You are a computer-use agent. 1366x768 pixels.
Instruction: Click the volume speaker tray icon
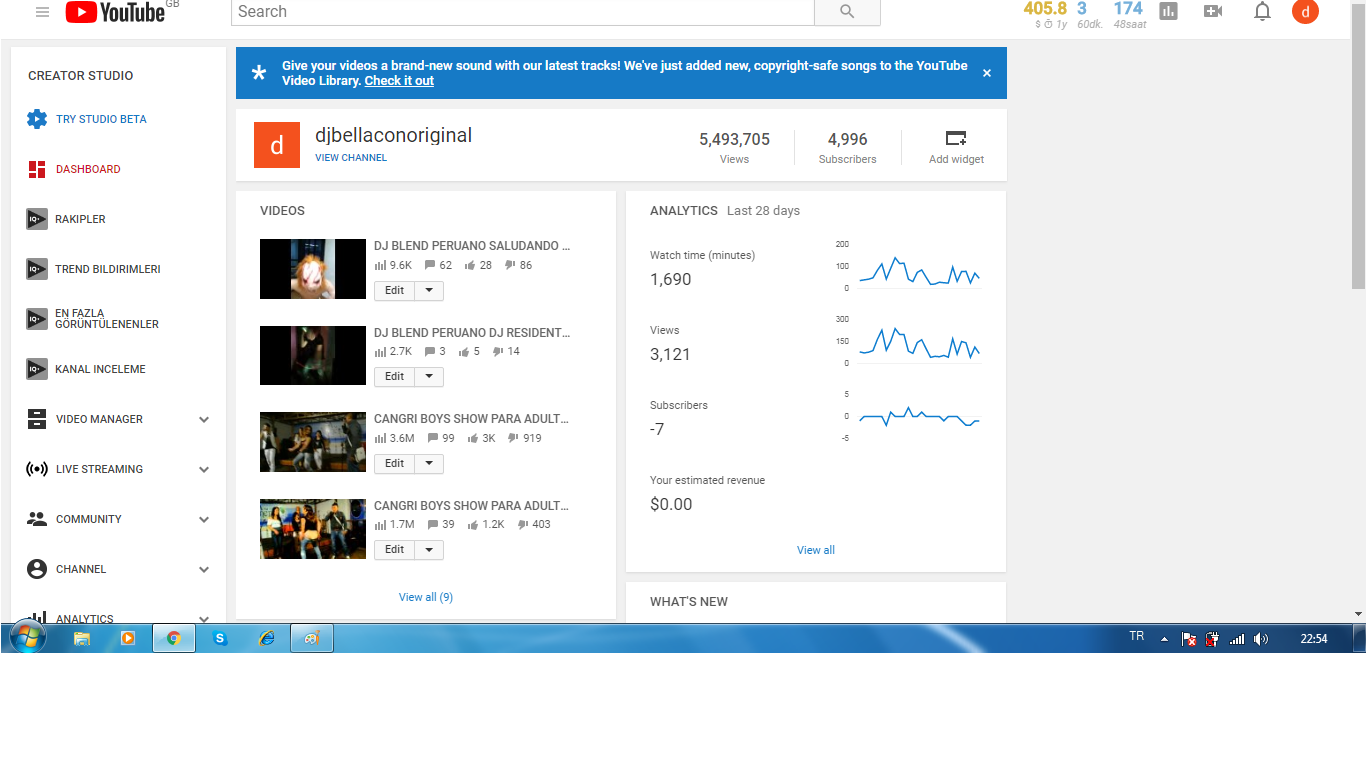coord(1260,639)
